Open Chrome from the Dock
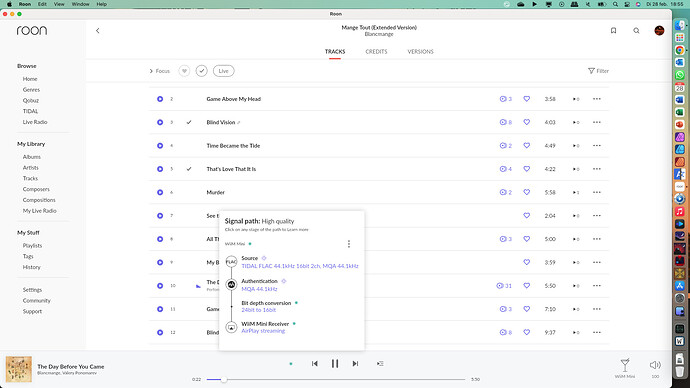This screenshot has width=690, height=388. 680,50
